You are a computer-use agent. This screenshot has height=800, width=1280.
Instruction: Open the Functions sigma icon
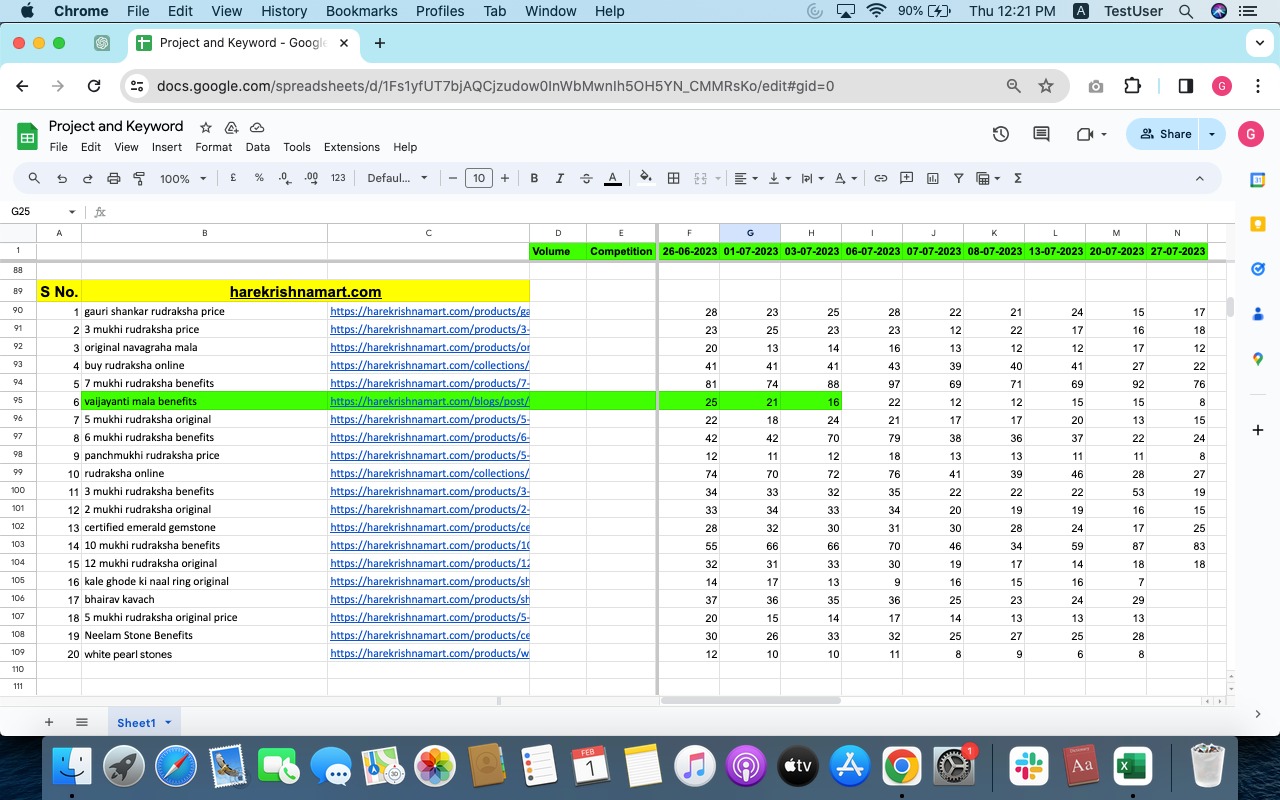tap(1018, 178)
